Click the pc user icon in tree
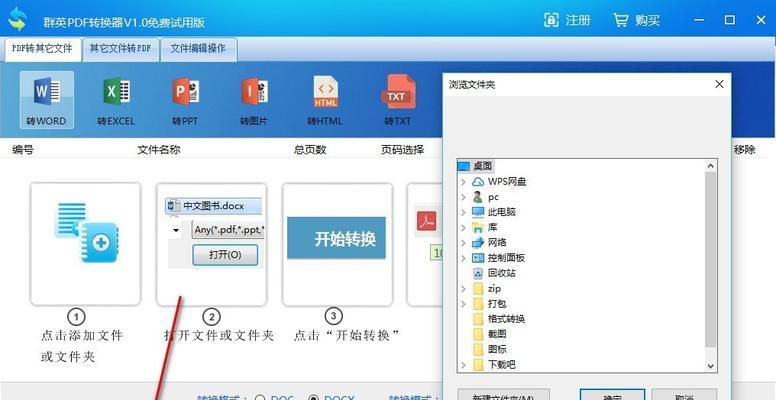The height and width of the screenshot is (400, 776). click(478, 197)
